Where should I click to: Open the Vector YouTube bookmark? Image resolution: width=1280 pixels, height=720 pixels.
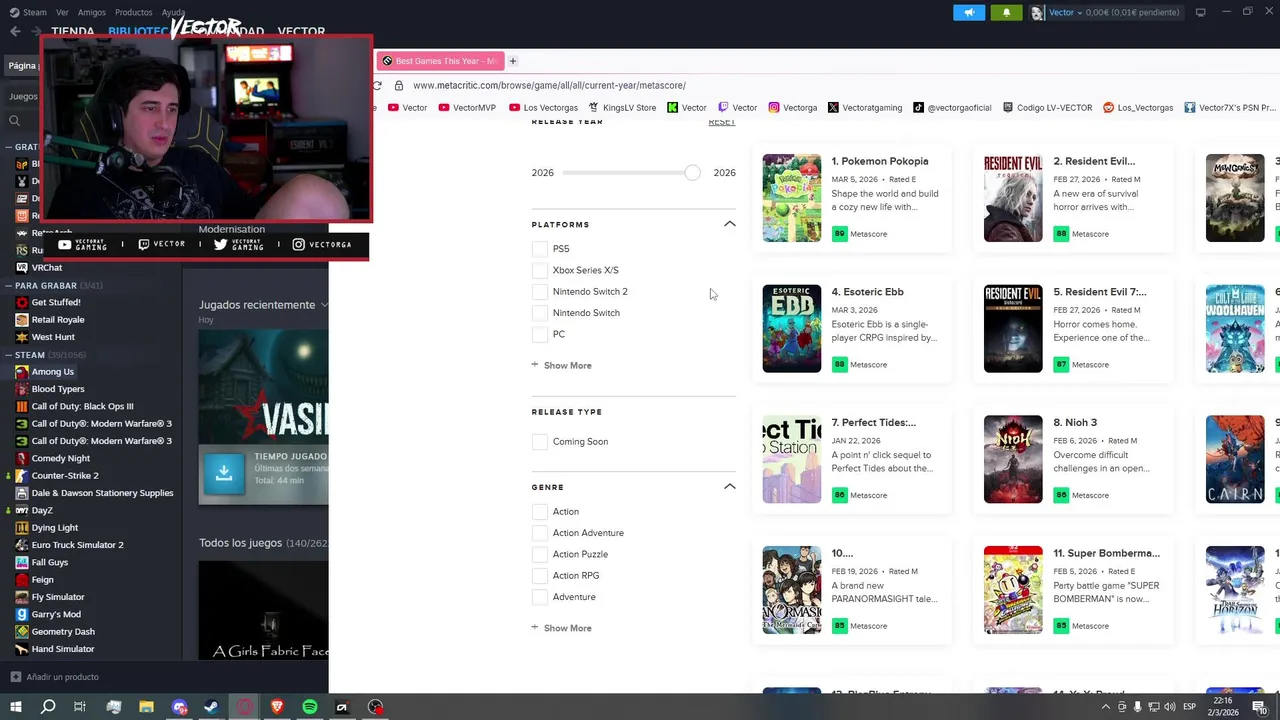407,107
